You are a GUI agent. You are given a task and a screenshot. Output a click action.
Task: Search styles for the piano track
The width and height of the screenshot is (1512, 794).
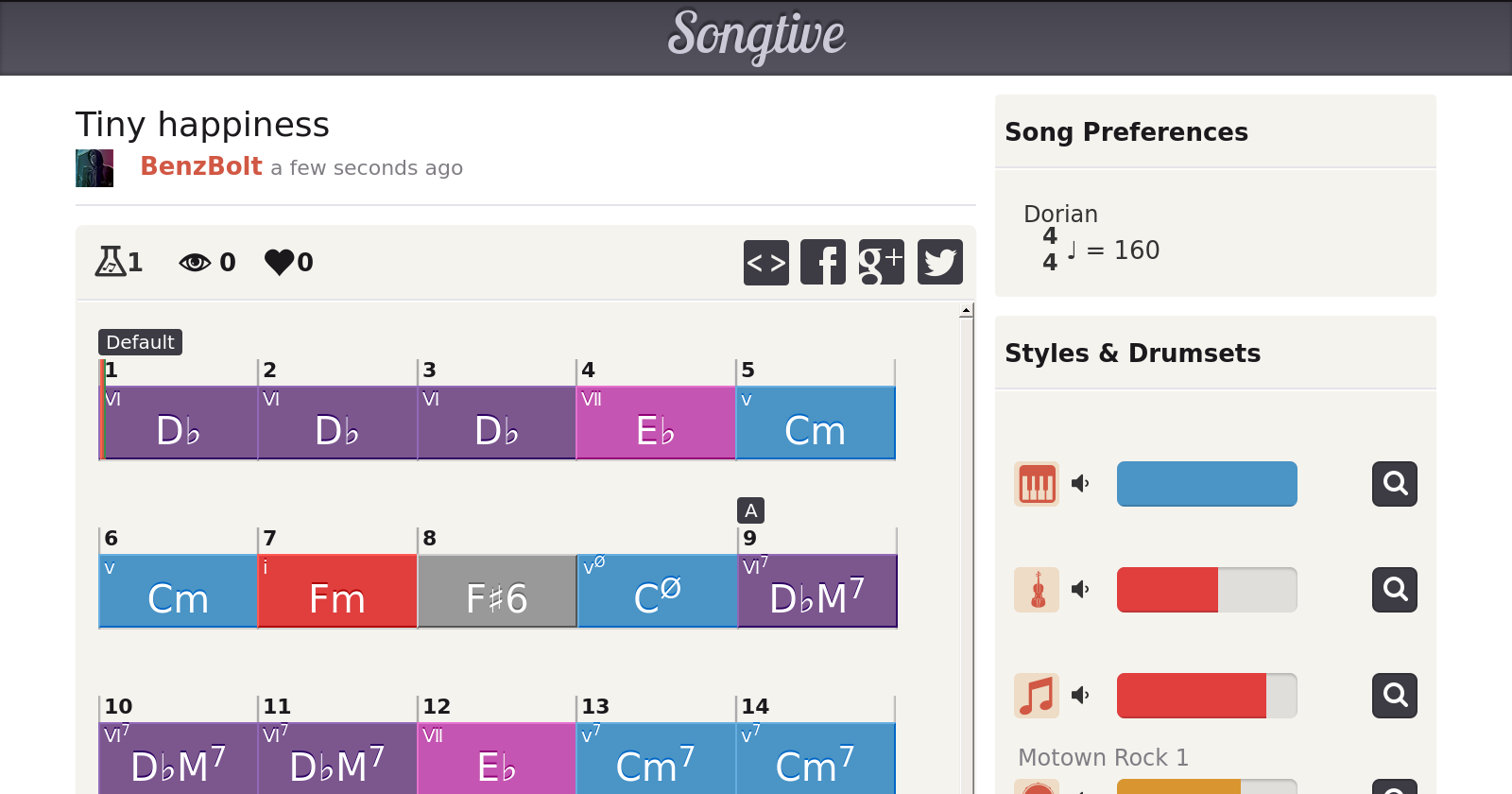pos(1395,484)
